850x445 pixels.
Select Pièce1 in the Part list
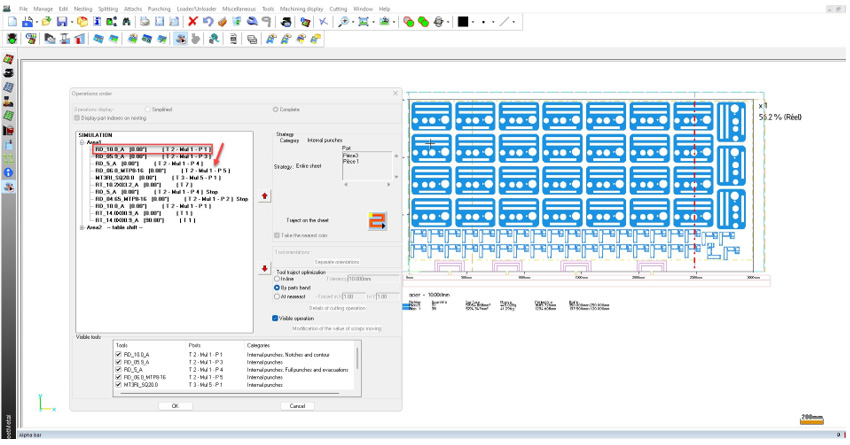[351, 162]
